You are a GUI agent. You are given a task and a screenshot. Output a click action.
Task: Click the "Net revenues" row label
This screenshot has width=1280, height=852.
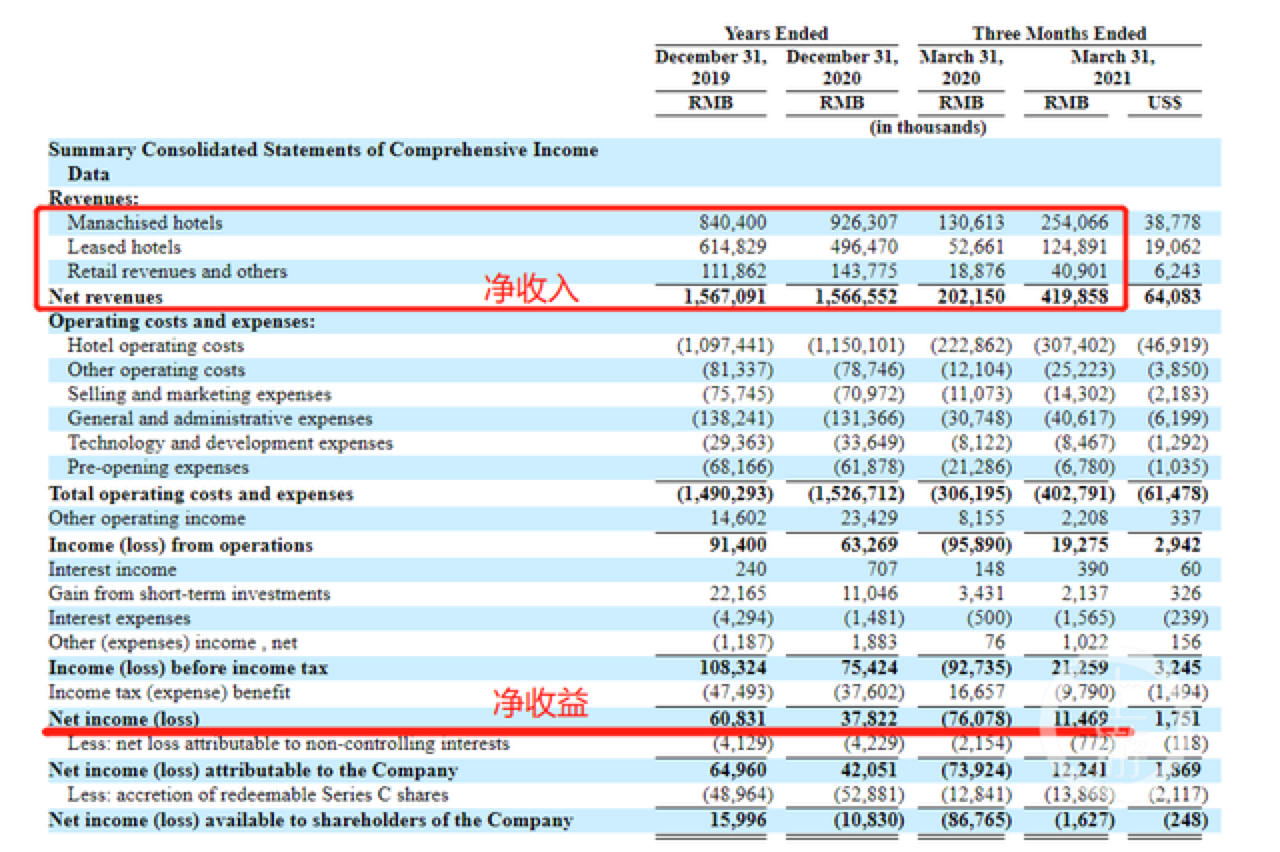click(106, 297)
